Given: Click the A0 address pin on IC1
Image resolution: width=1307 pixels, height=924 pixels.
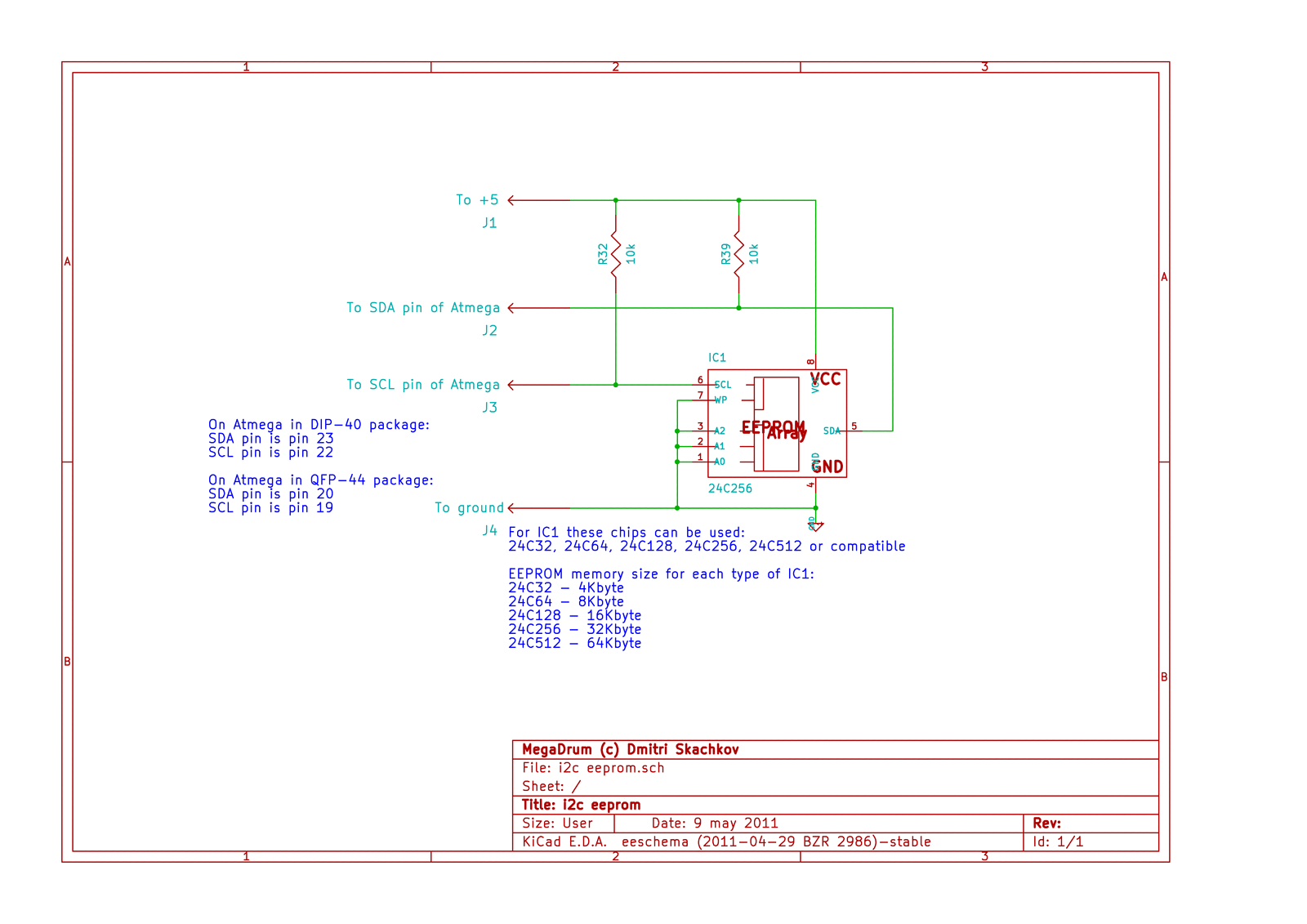Looking at the screenshot, I should [703, 462].
